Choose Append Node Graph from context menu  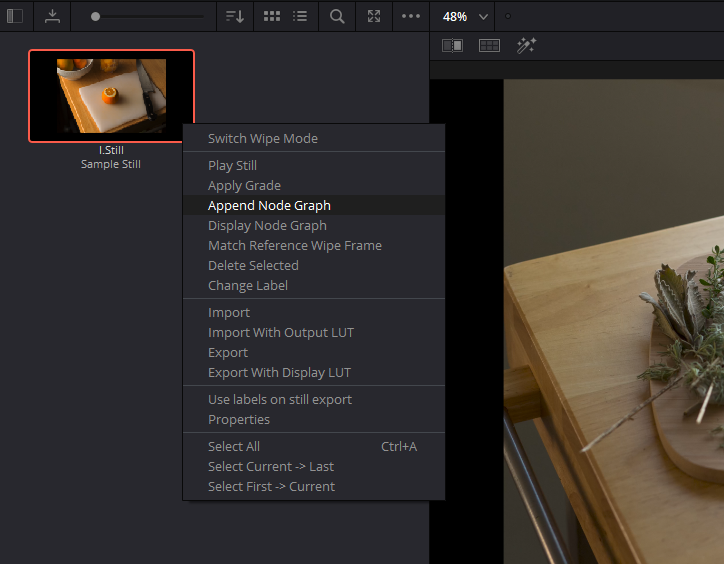click(269, 205)
